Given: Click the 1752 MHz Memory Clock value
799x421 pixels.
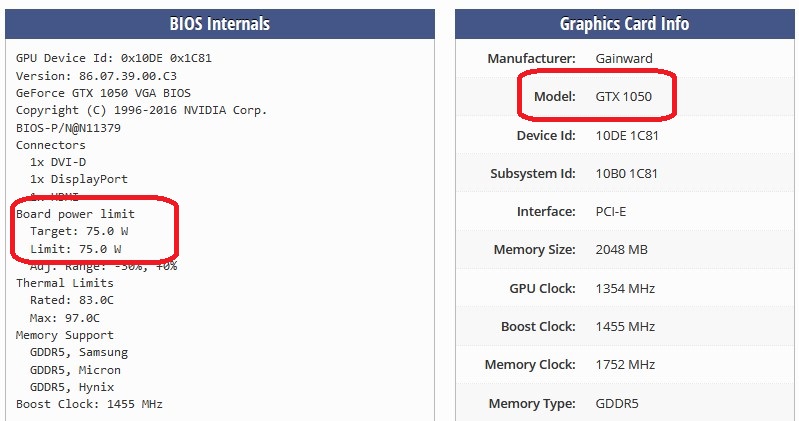Looking at the screenshot, I should (x=625, y=365).
